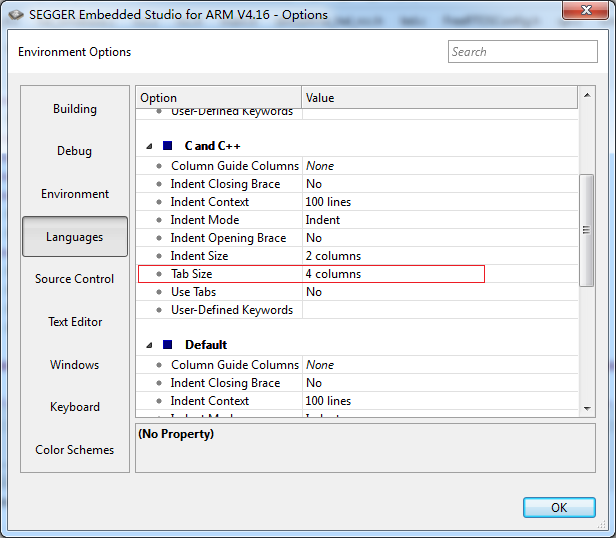Click the None value for C and C++ Column Guide
The height and width of the screenshot is (538, 616).
(320, 166)
